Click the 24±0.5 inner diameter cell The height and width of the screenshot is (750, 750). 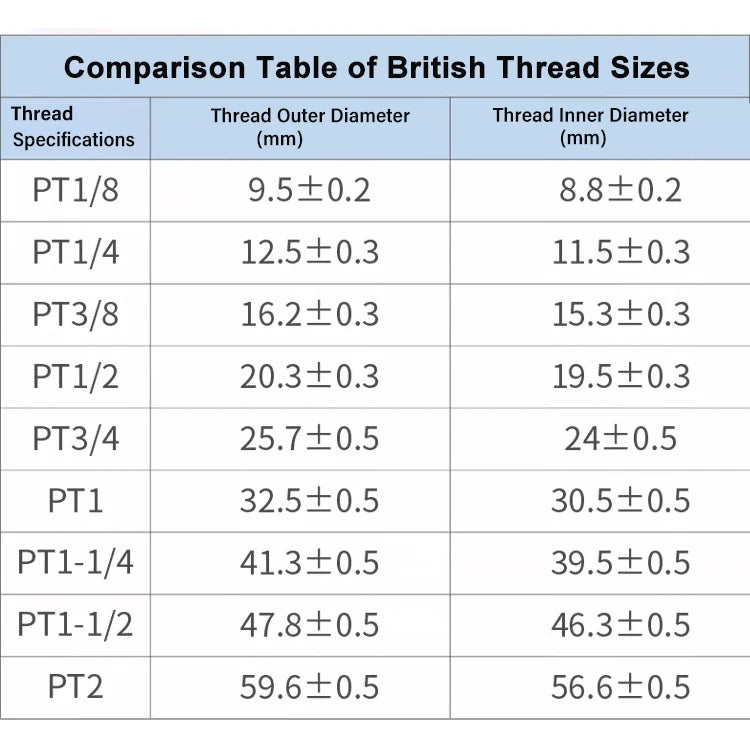(620, 438)
